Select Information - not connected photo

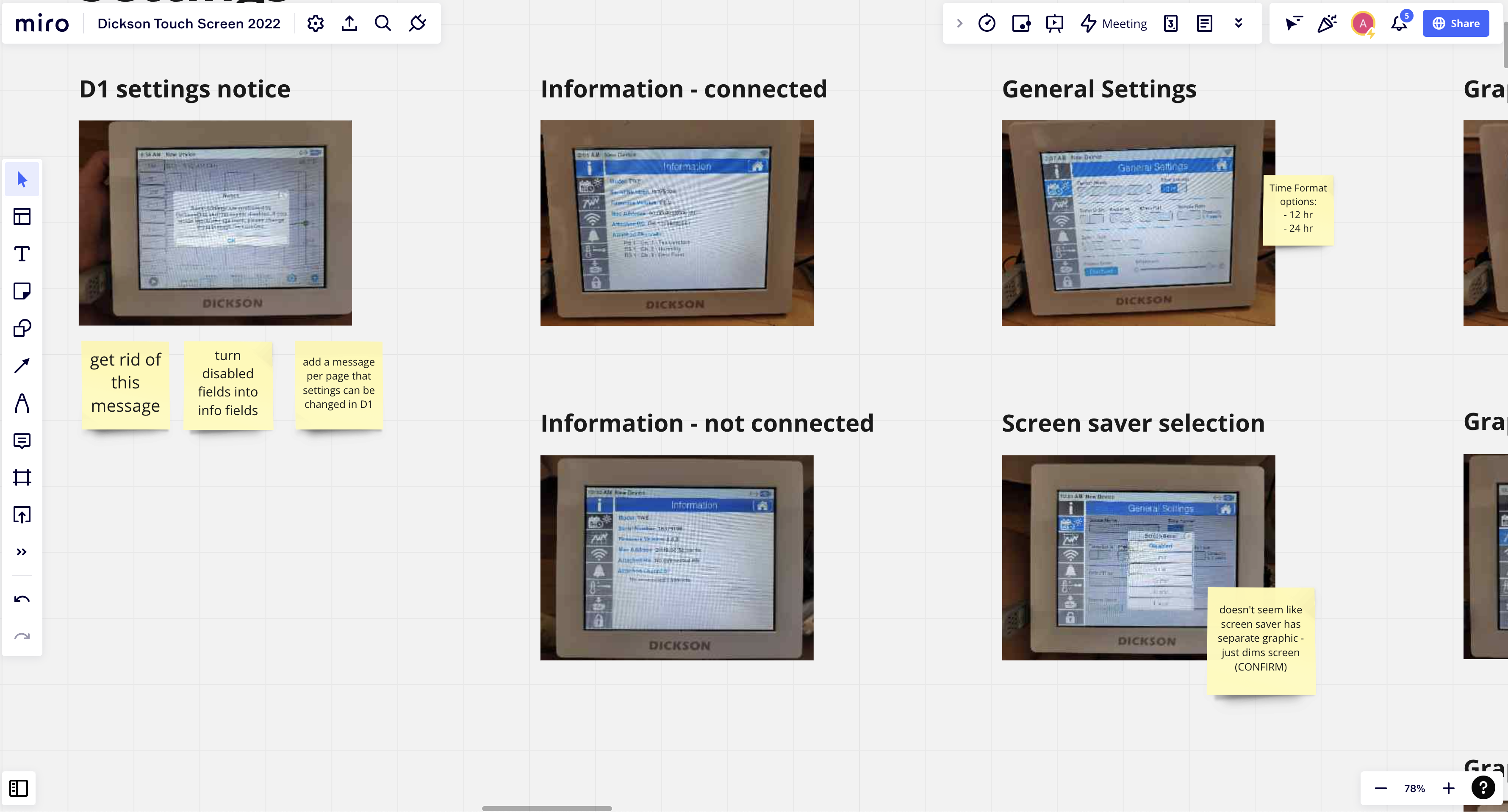pos(677,558)
